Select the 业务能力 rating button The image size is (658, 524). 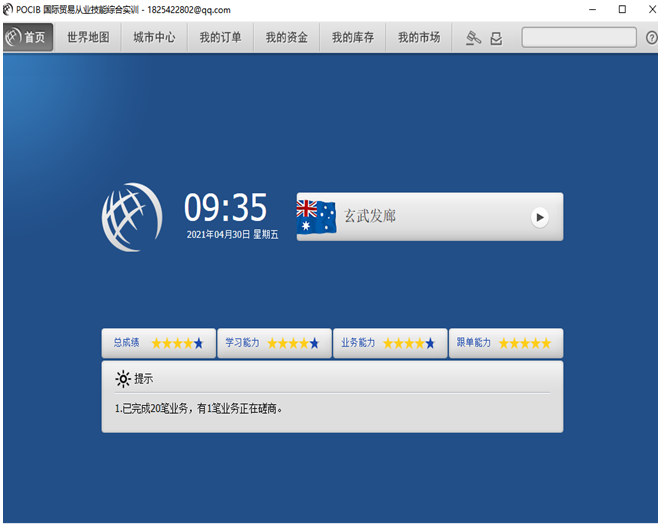(x=389, y=343)
